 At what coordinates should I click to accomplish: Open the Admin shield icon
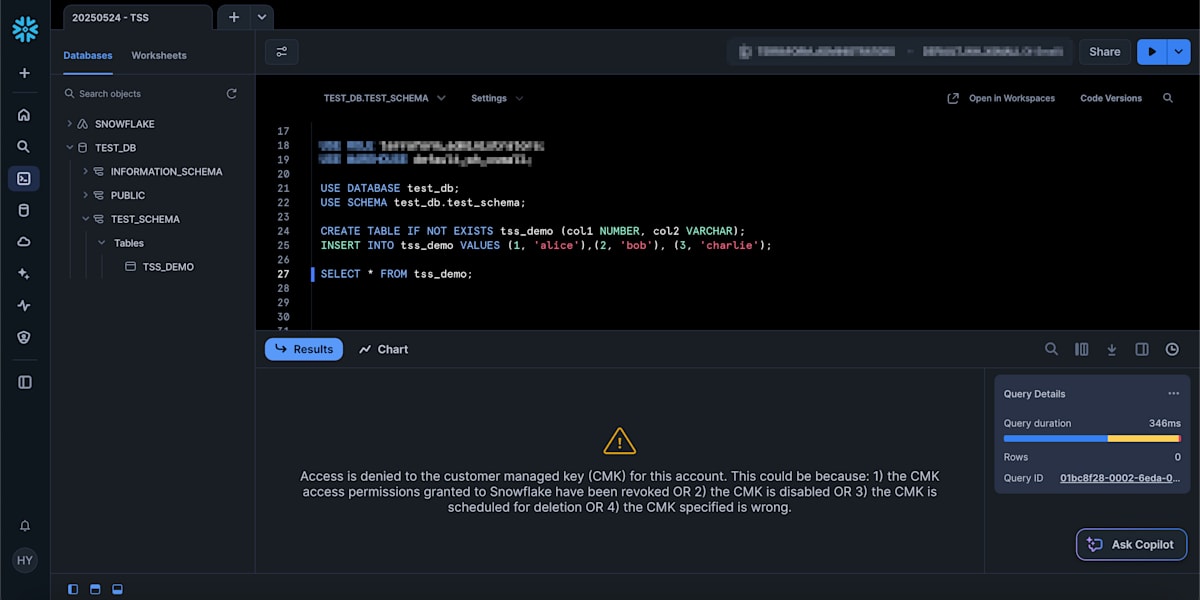pyautogui.click(x=24, y=338)
